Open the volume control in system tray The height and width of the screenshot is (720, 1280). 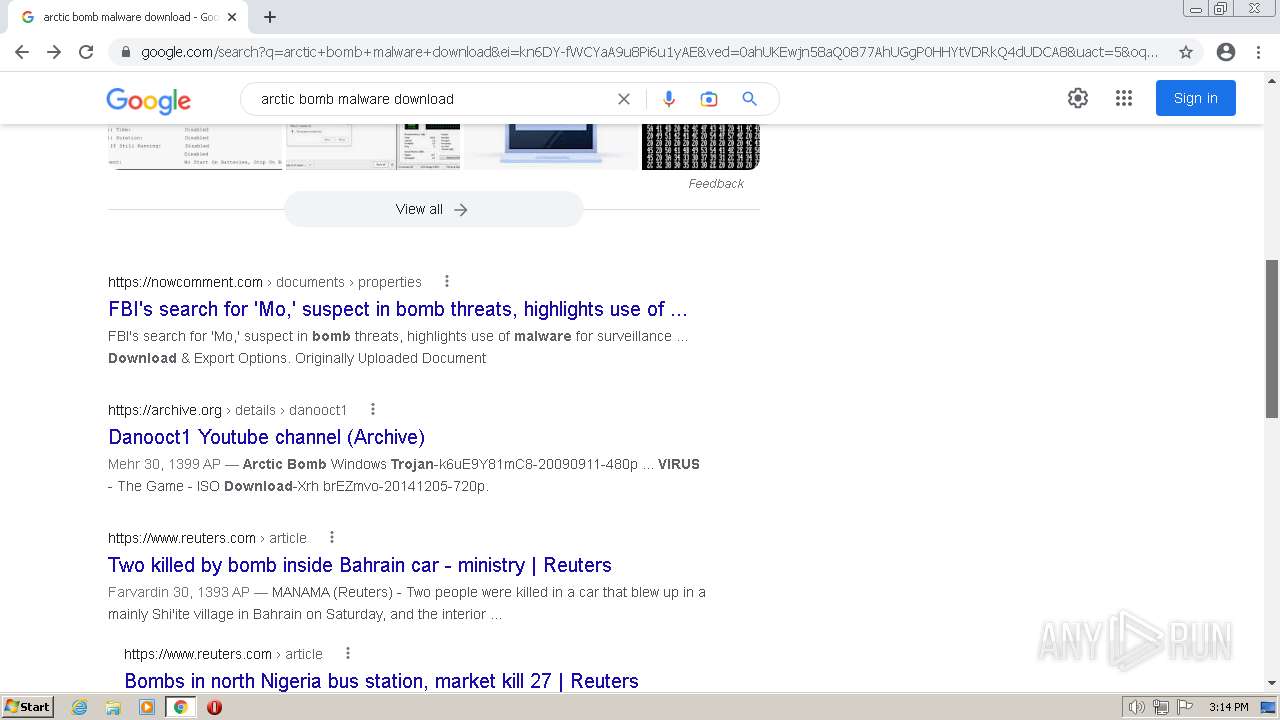[x=1137, y=707]
